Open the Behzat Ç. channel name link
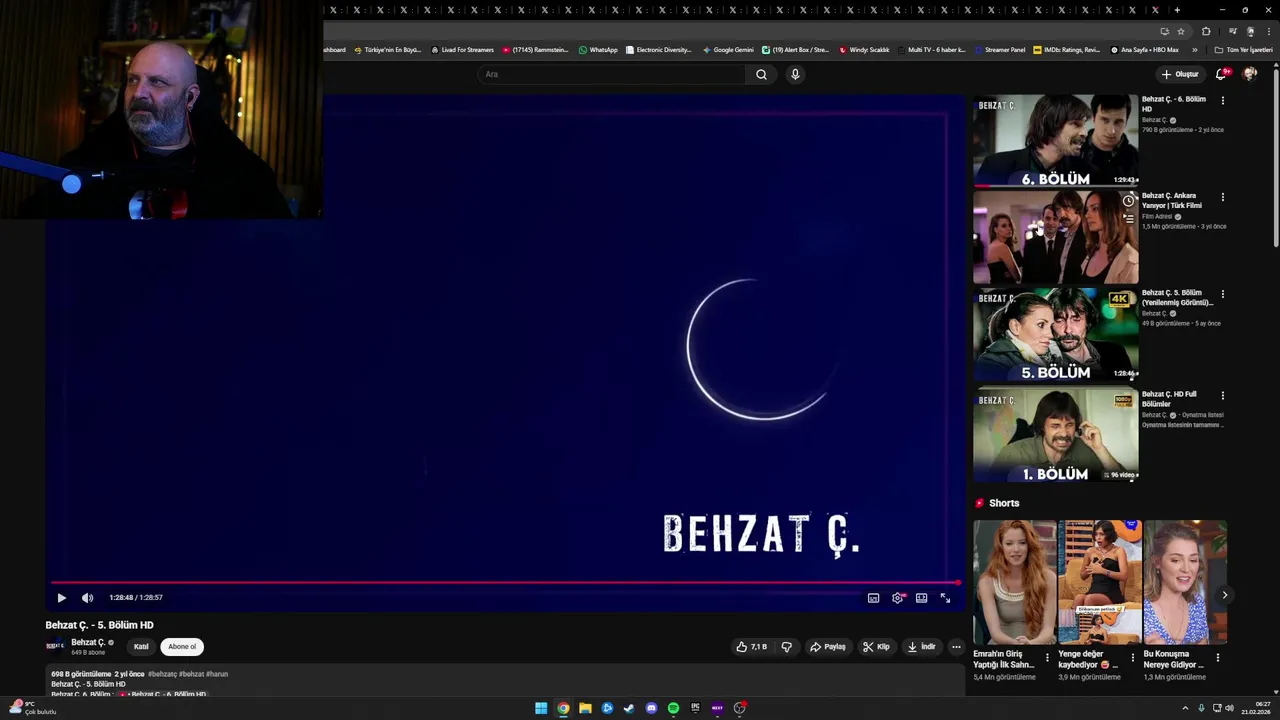1280x720 pixels. [x=88, y=642]
